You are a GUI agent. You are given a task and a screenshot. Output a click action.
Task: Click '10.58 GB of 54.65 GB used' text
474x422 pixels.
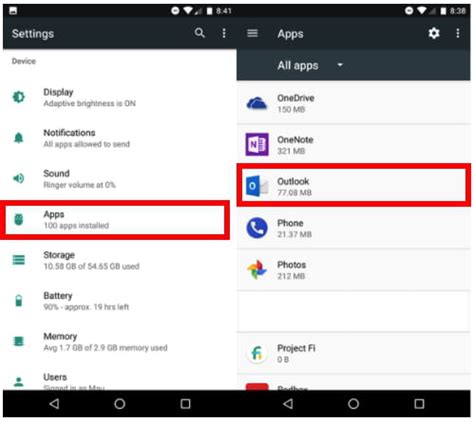tap(91, 266)
